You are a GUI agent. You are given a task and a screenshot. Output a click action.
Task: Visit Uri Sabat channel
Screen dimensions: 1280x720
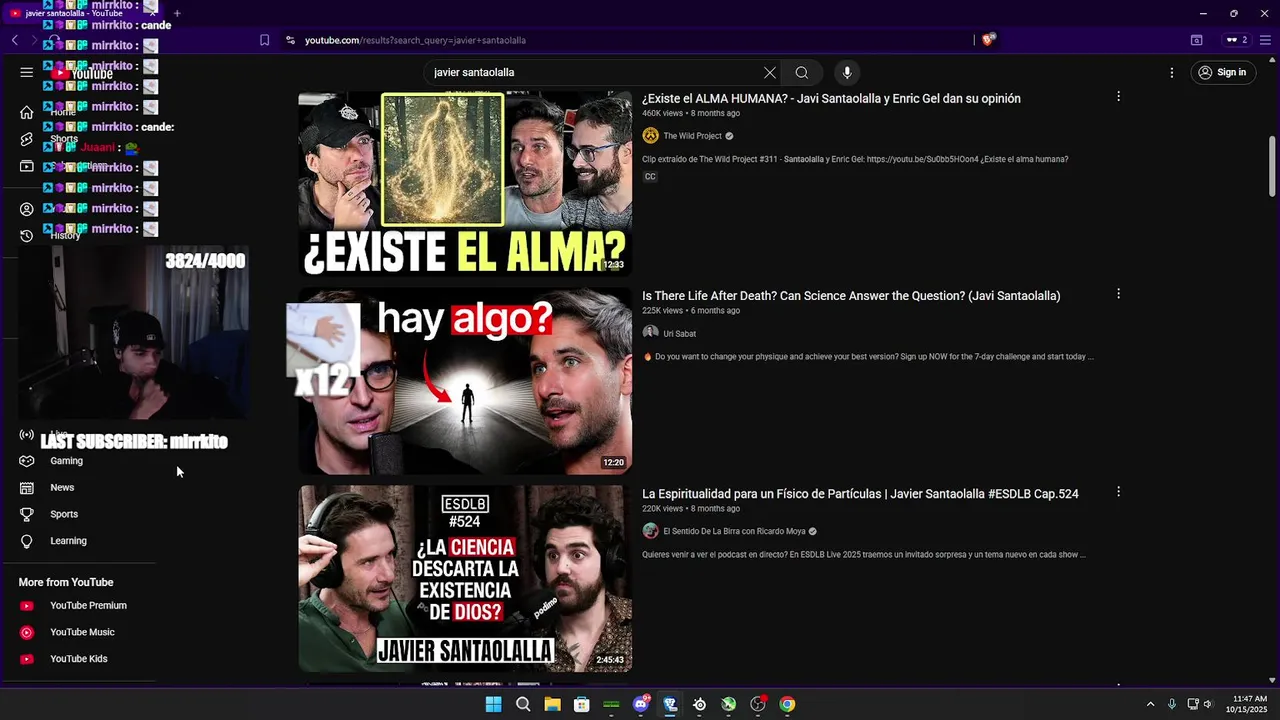[679, 334]
